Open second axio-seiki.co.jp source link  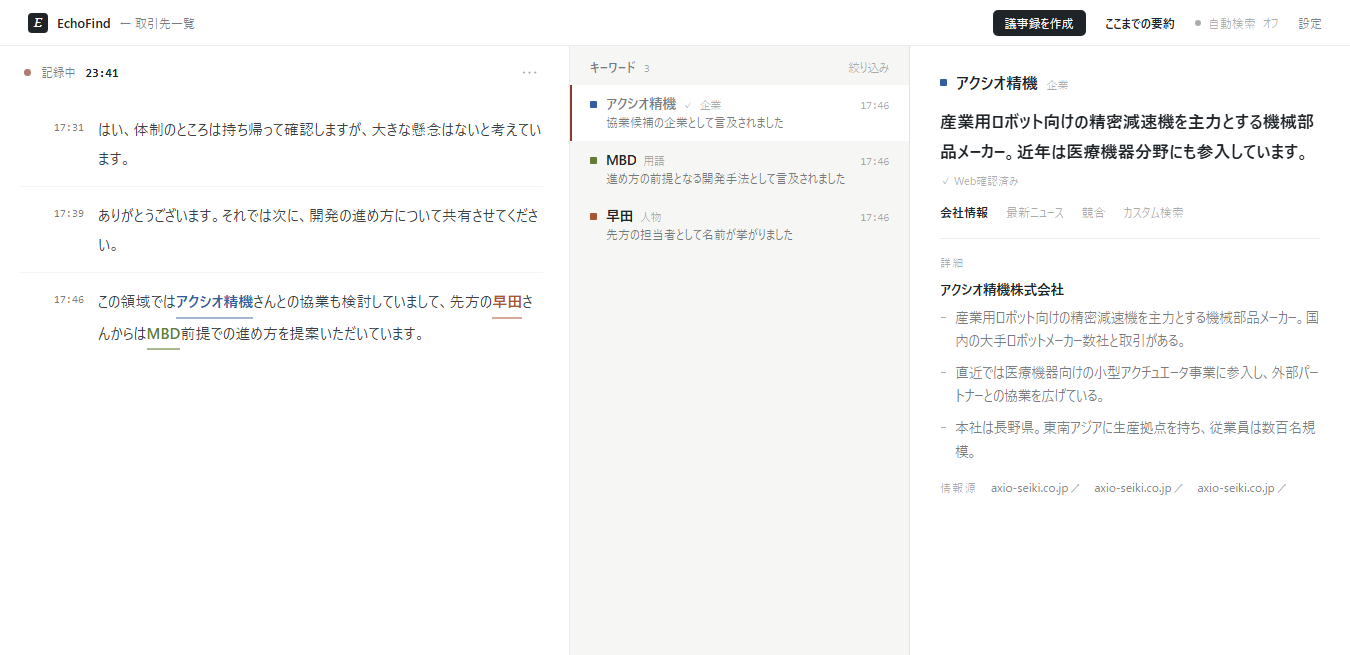click(1138, 488)
